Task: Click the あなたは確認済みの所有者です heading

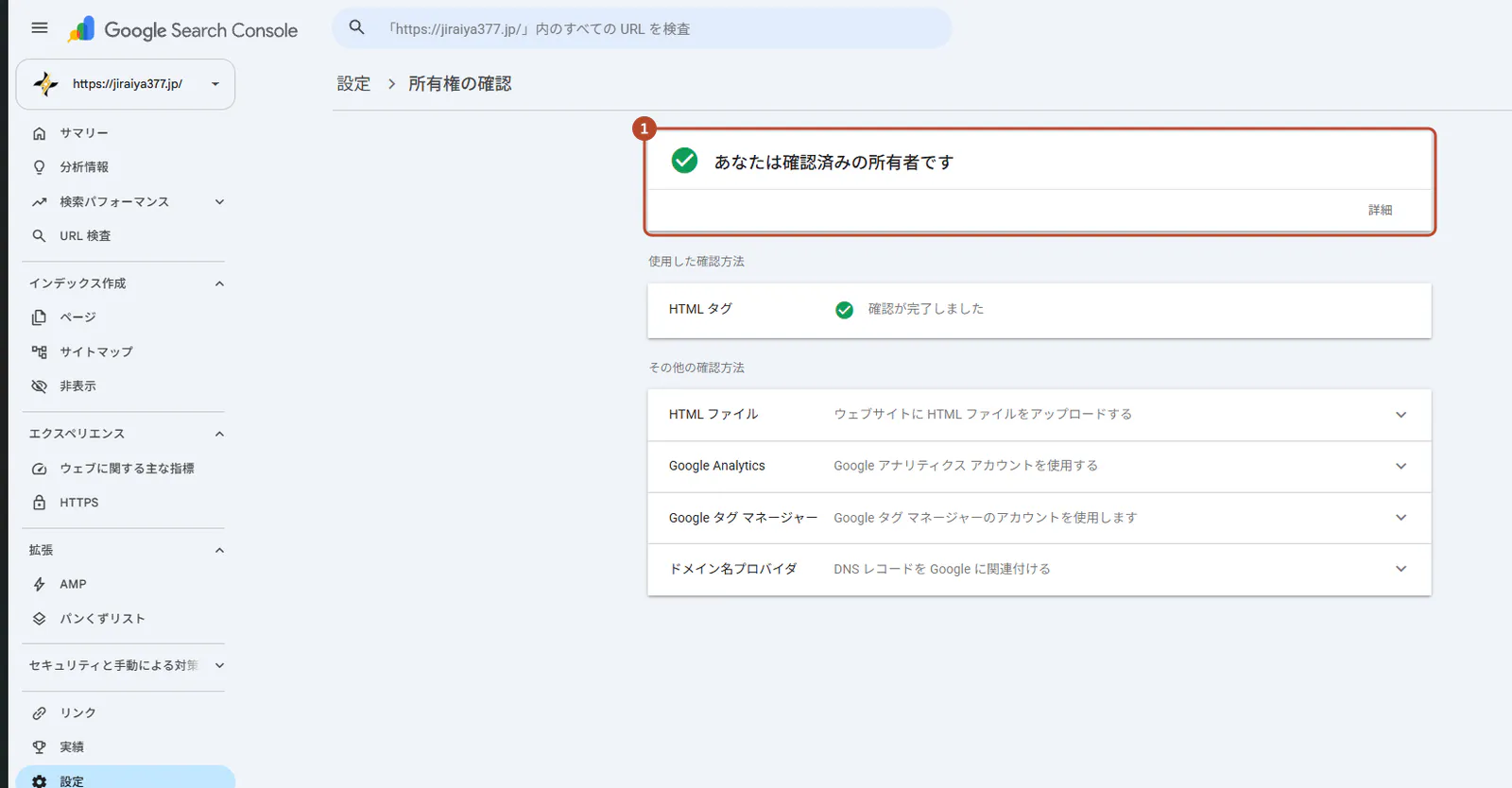Action: (x=833, y=163)
